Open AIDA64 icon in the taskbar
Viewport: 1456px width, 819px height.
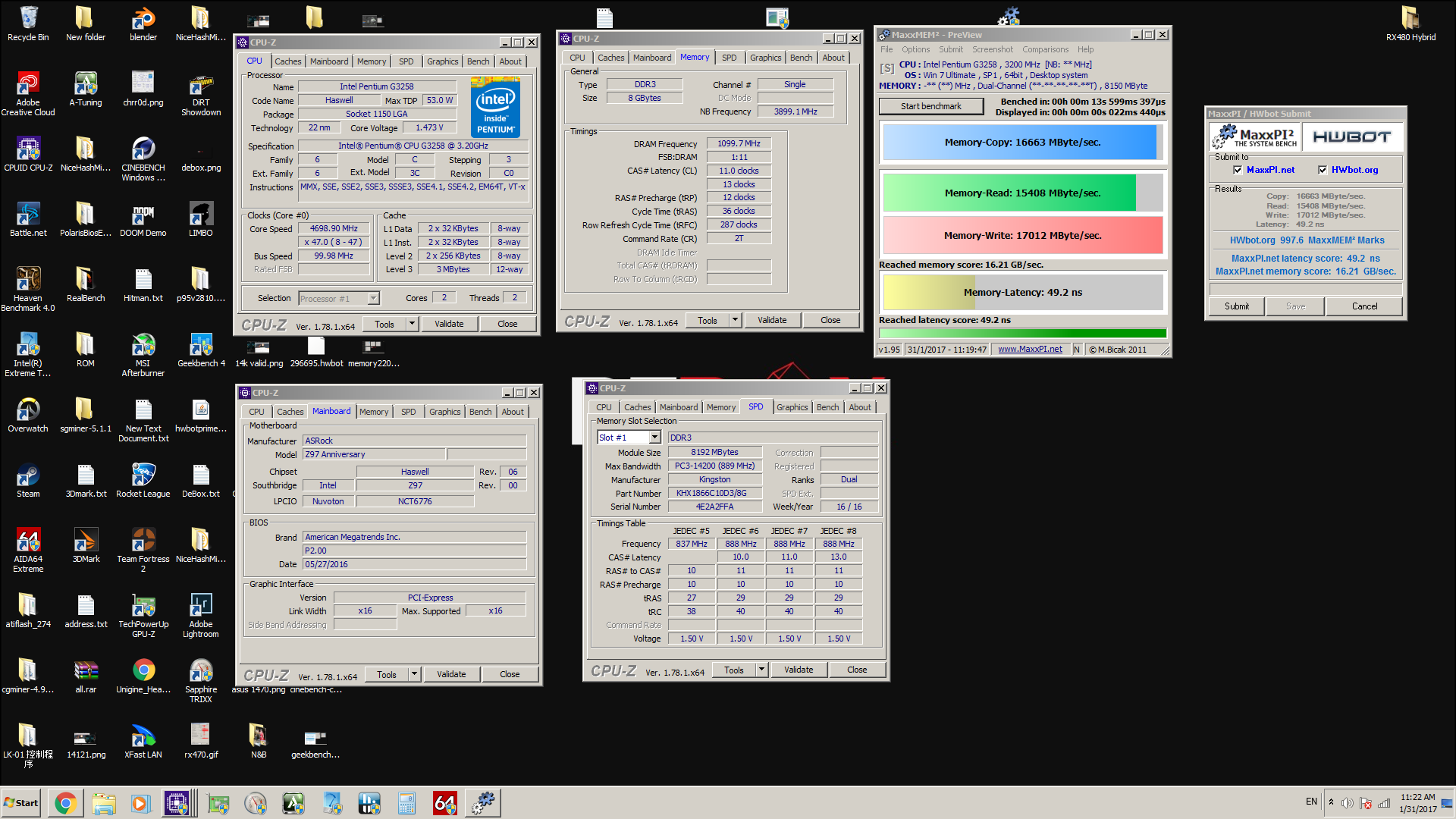(x=444, y=803)
